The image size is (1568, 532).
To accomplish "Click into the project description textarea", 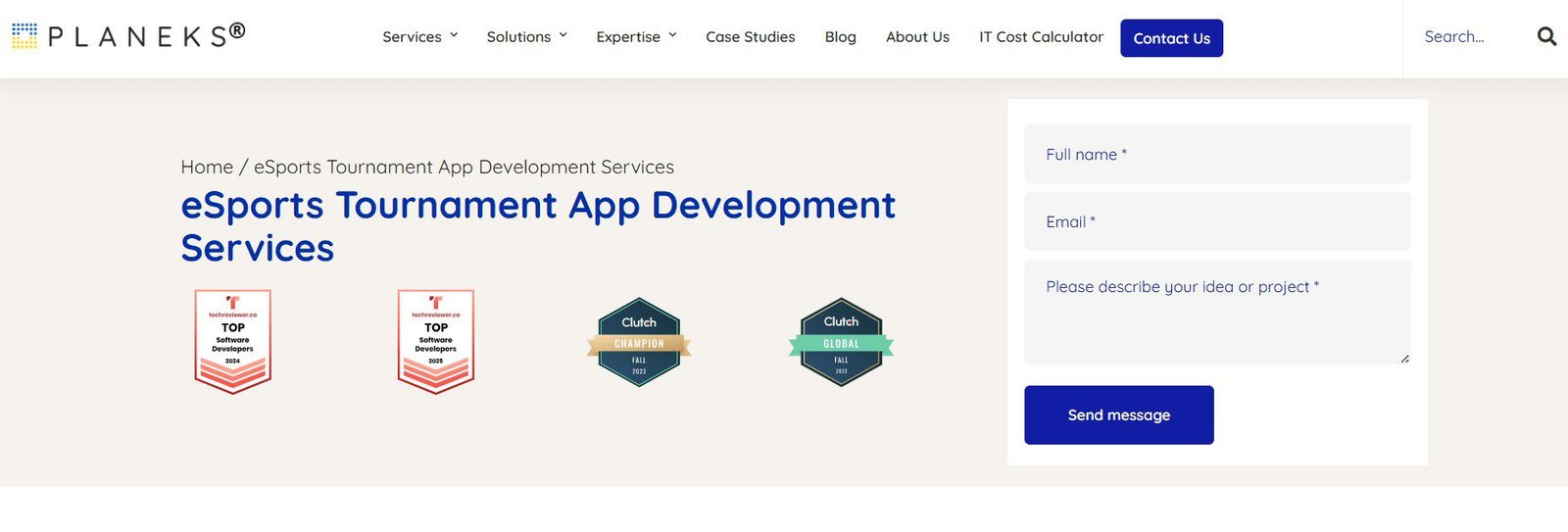I will (x=1217, y=312).
